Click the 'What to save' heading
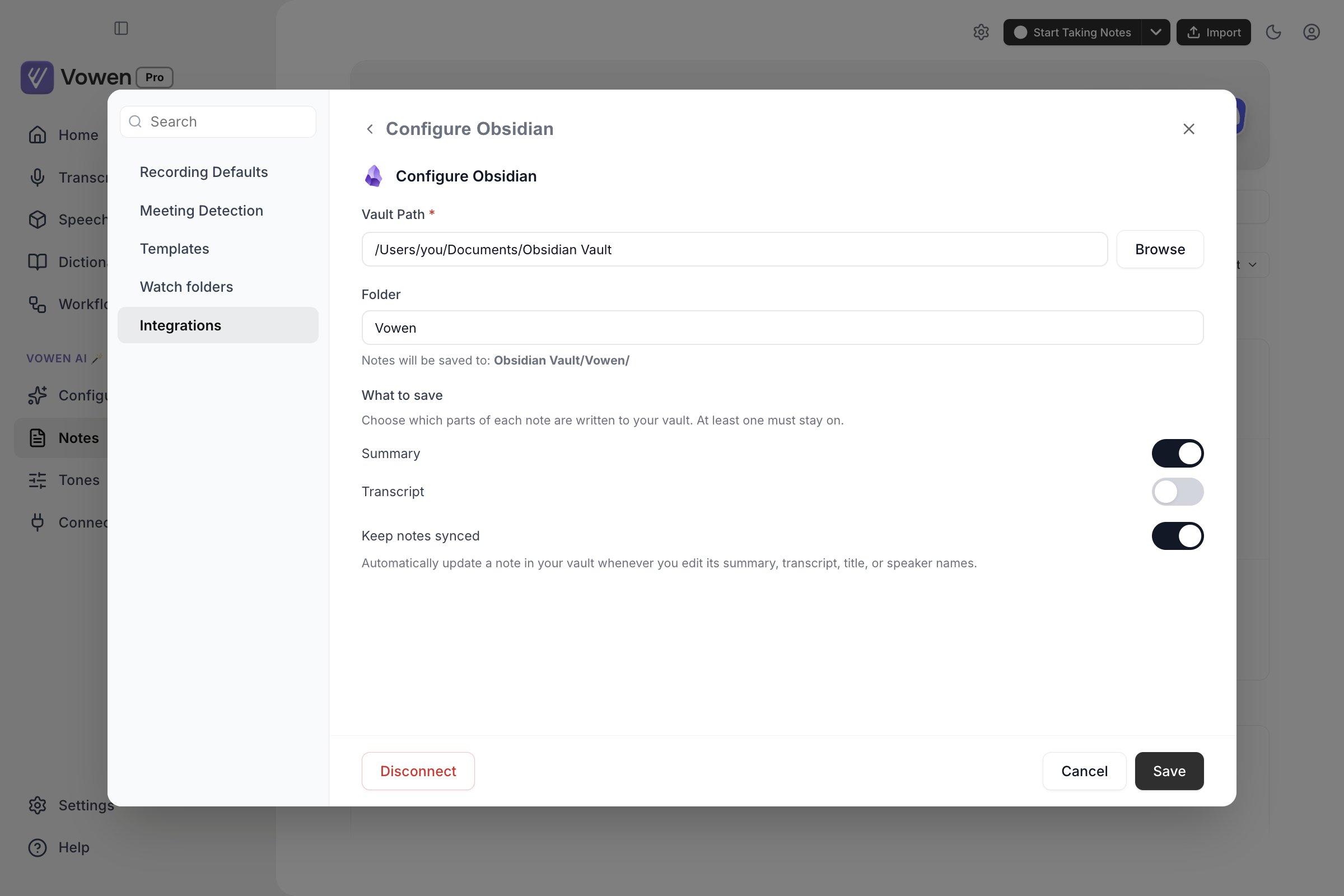This screenshot has width=1344, height=896. [402, 395]
